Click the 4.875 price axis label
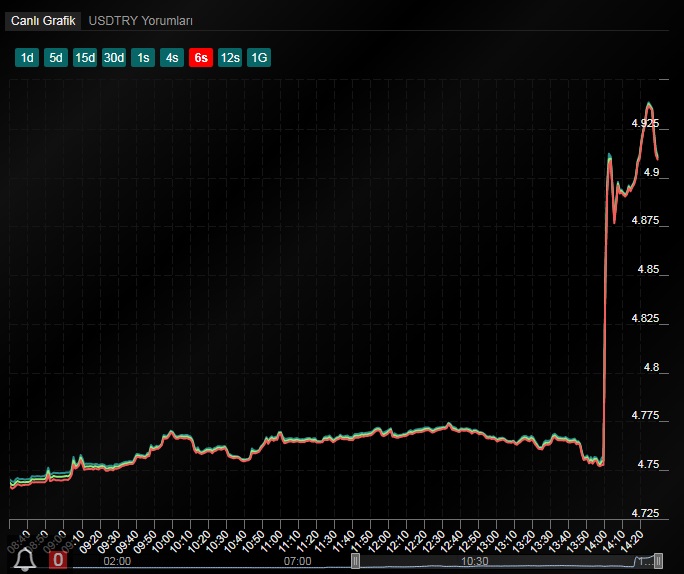684x574 pixels. click(645, 220)
